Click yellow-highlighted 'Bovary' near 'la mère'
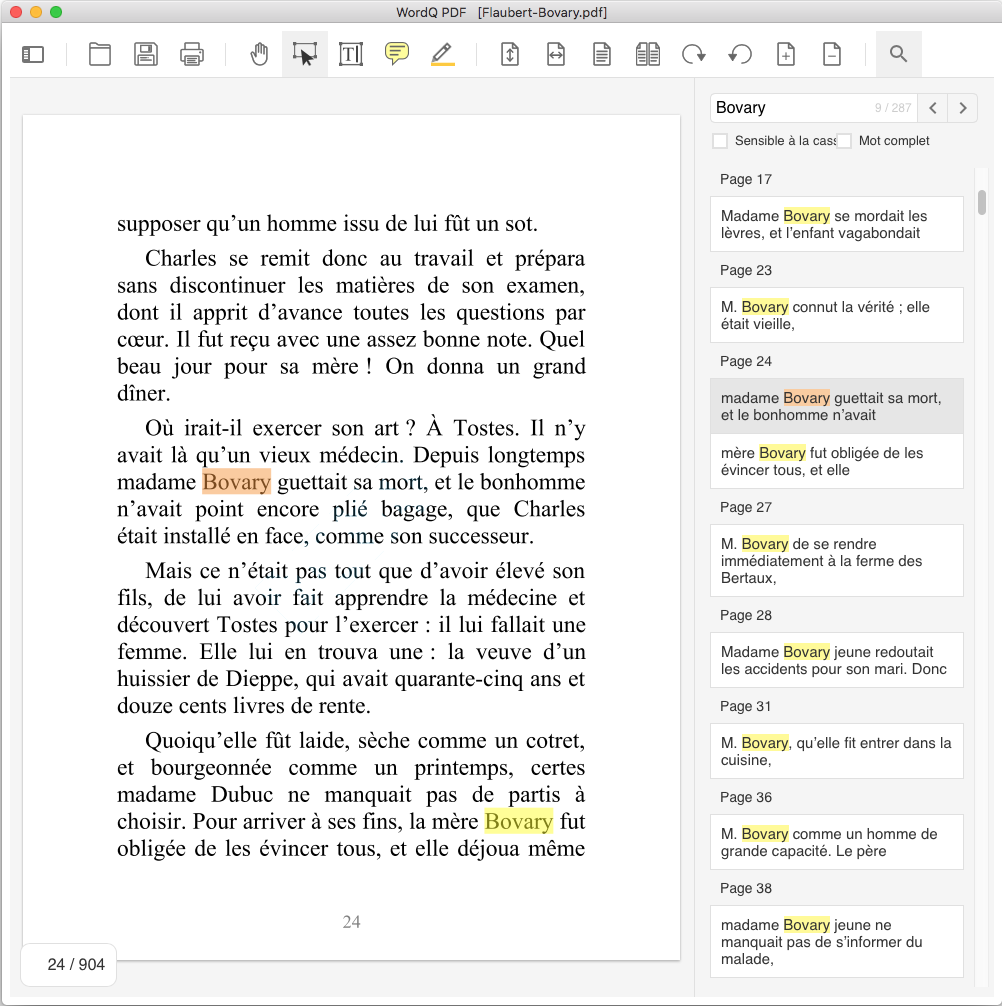The height and width of the screenshot is (1006, 1002). (x=518, y=821)
